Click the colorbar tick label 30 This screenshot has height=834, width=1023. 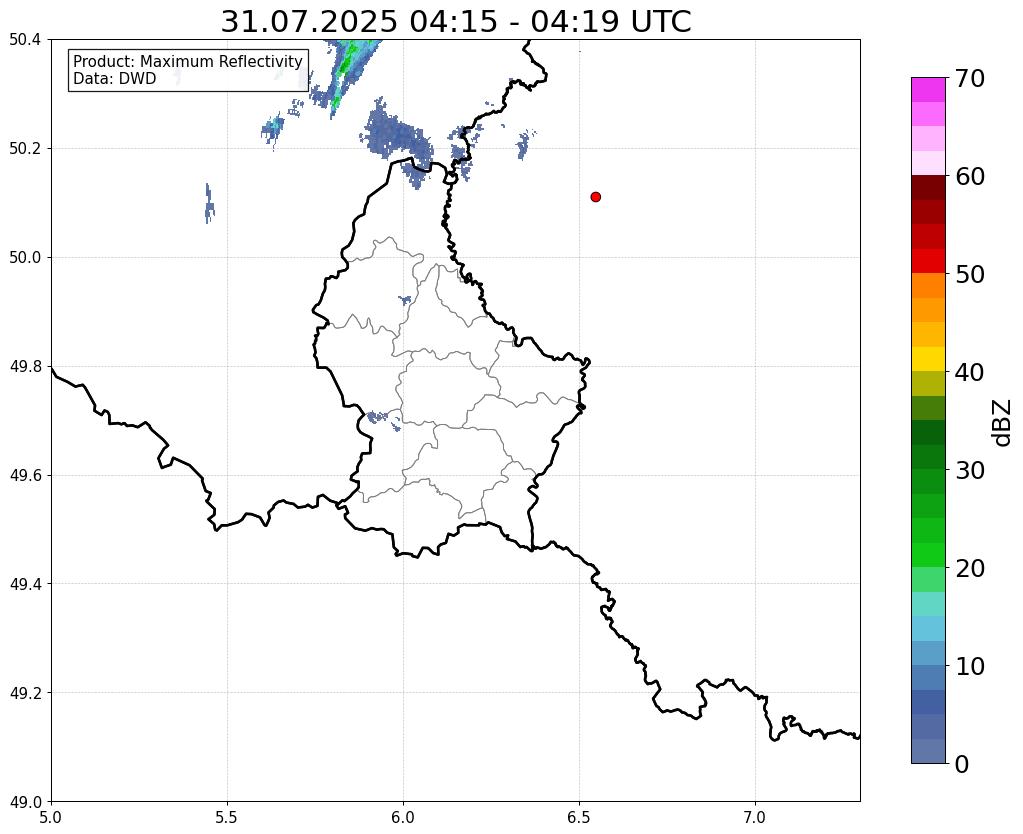tap(970, 470)
